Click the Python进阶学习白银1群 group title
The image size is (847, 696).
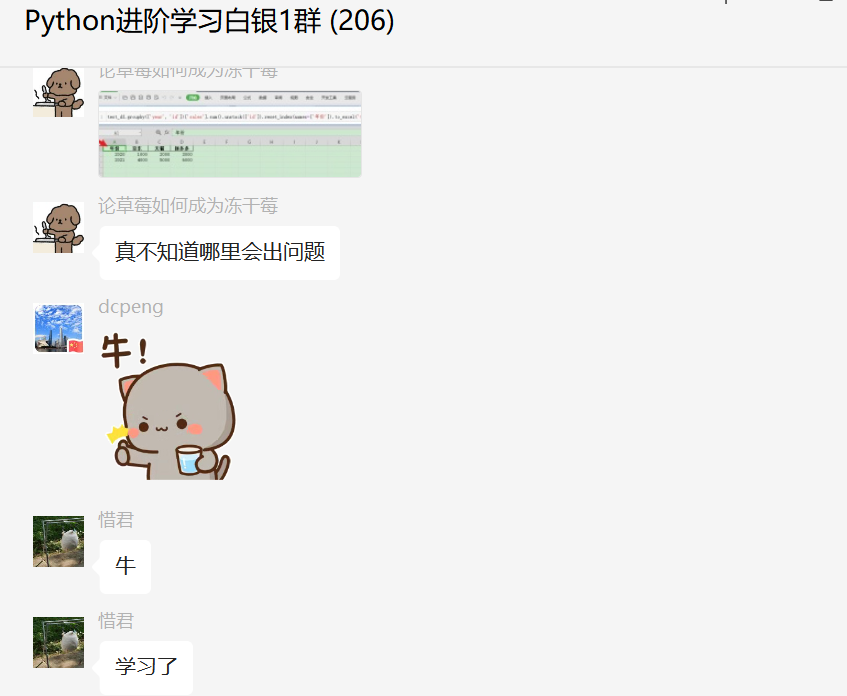point(173,22)
